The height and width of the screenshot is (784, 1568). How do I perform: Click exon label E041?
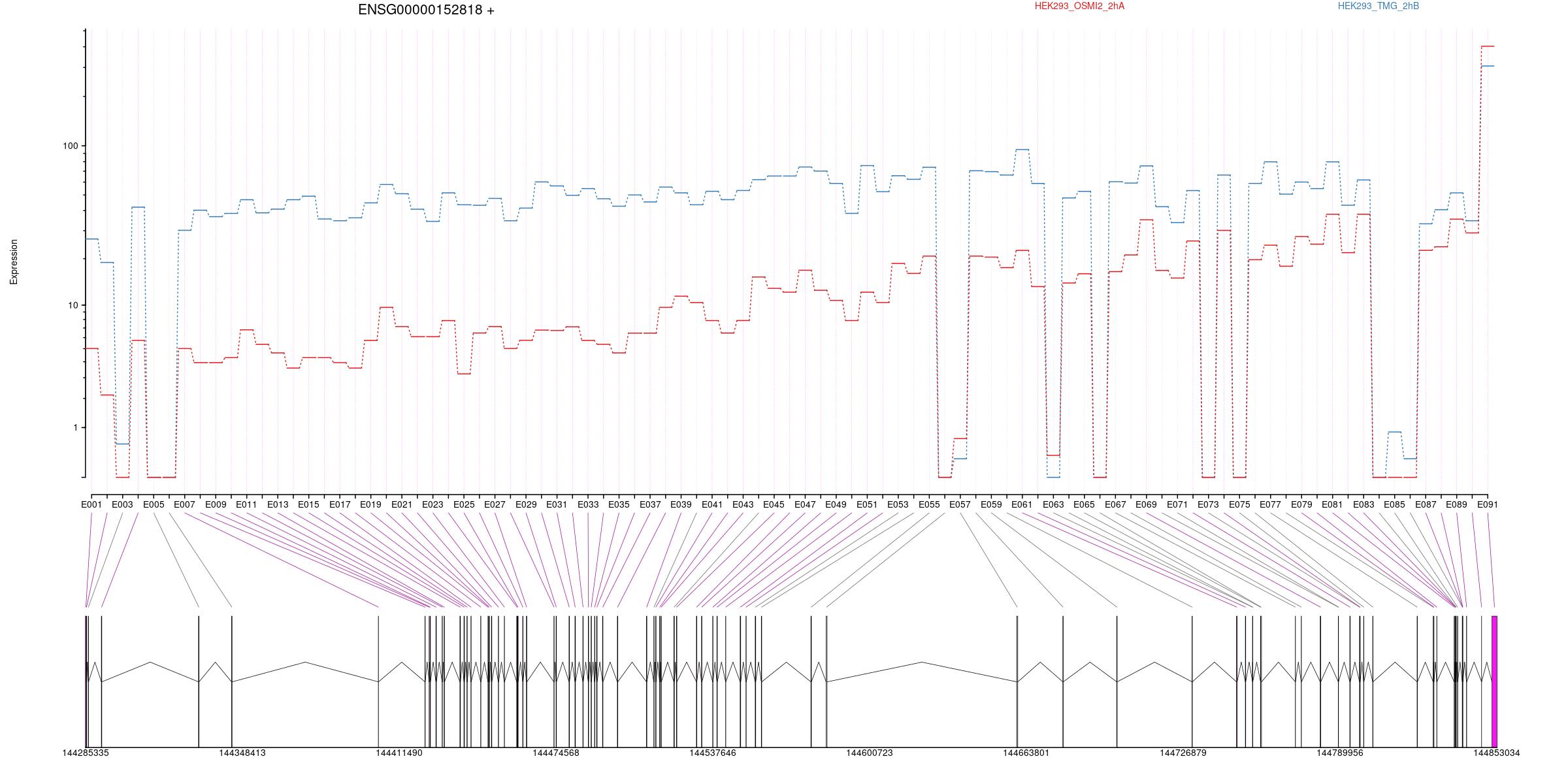pyautogui.click(x=712, y=504)
